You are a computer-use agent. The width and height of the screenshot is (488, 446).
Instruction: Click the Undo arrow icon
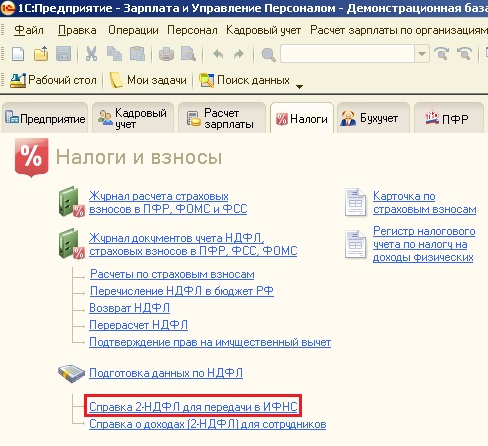coord(218,54)
